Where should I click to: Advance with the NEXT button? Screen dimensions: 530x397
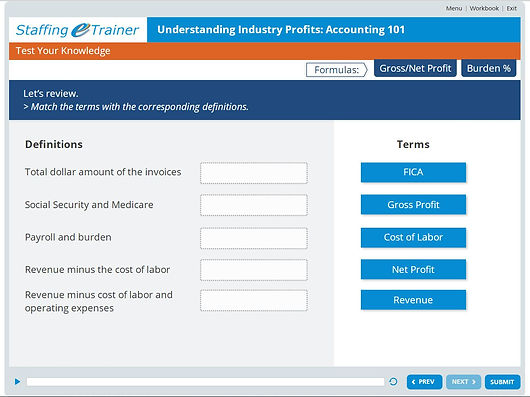[463, 382]
